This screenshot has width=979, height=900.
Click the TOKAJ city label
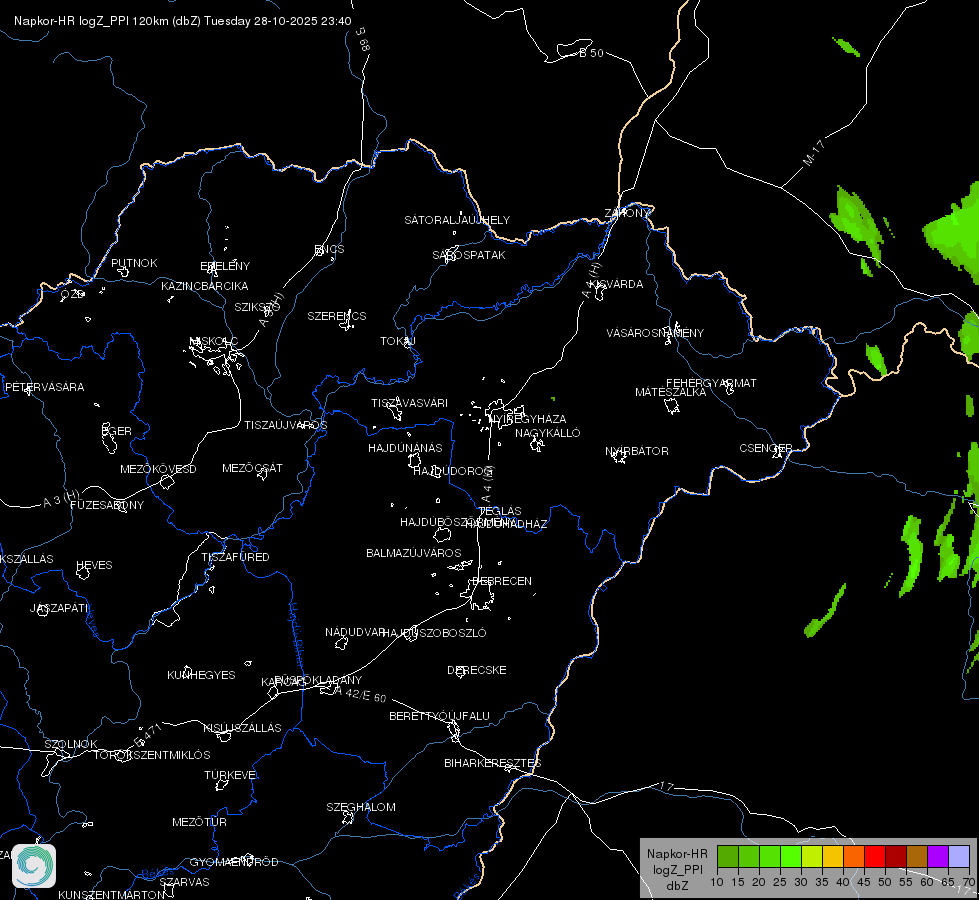398,341
